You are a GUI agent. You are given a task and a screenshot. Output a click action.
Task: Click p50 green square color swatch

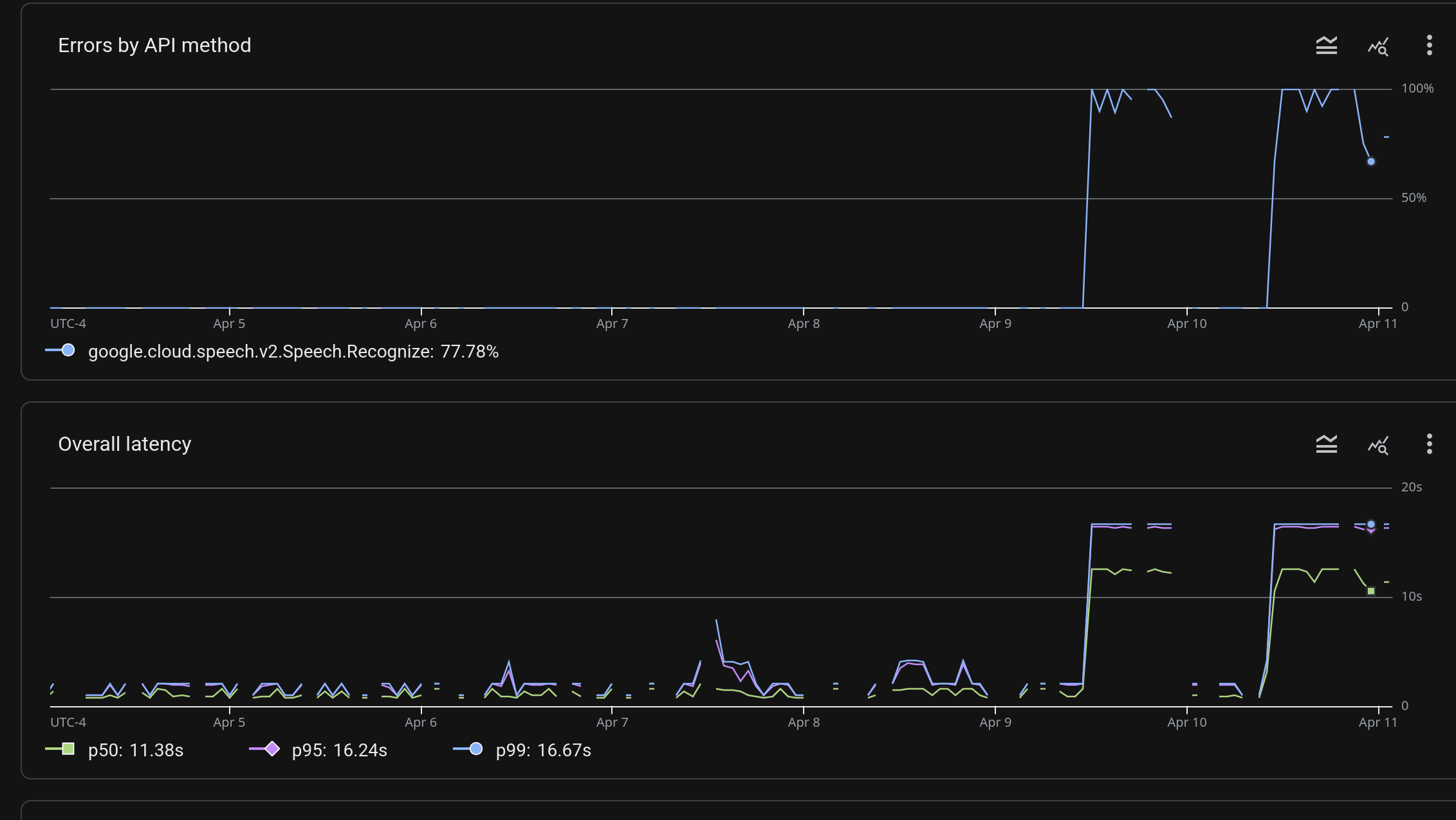68,749
